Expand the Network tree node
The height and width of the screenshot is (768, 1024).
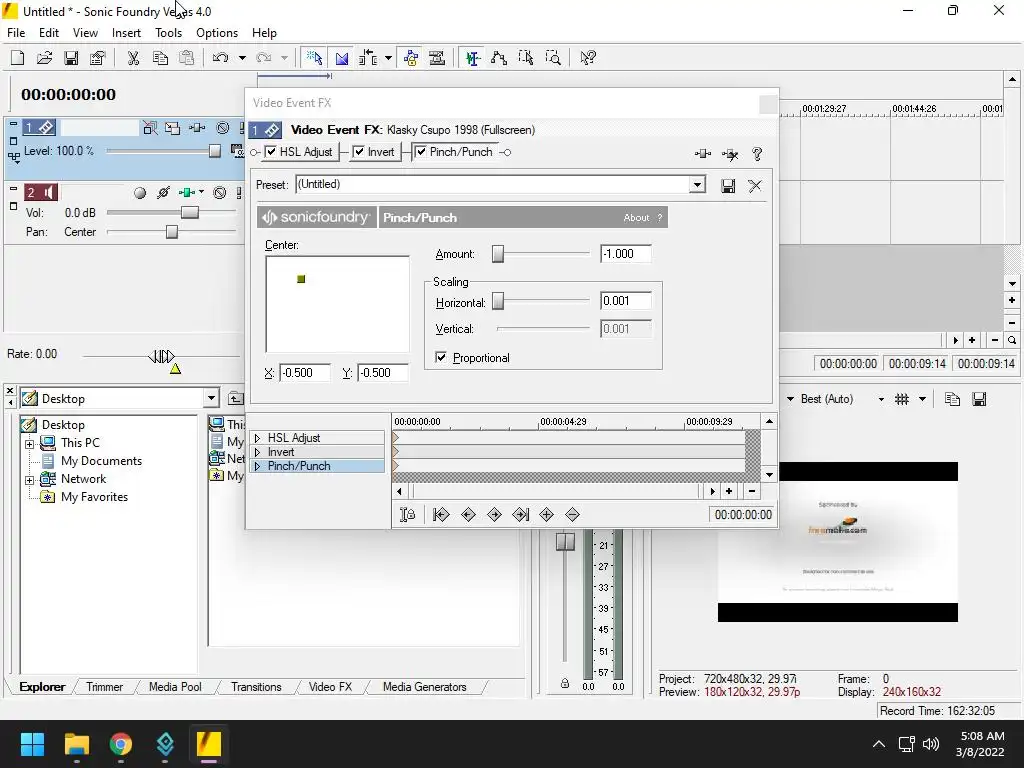(29, 480)
